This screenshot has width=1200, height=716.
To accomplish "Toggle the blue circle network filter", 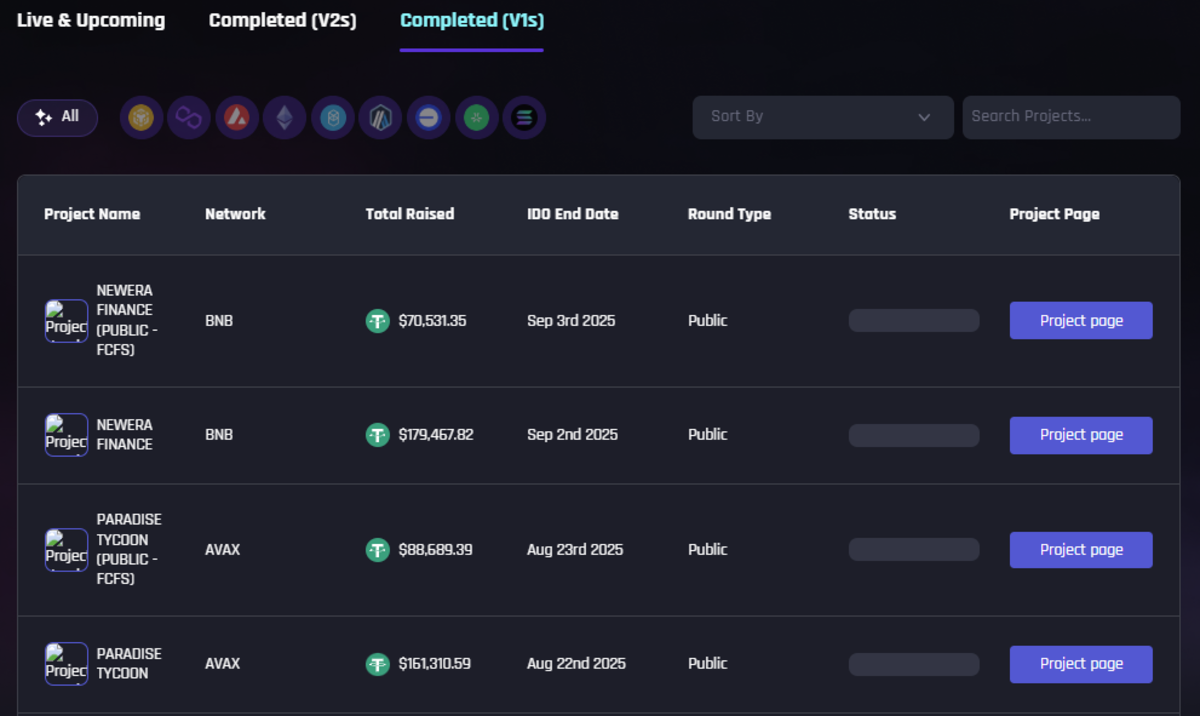I will (x=428, y=117).
